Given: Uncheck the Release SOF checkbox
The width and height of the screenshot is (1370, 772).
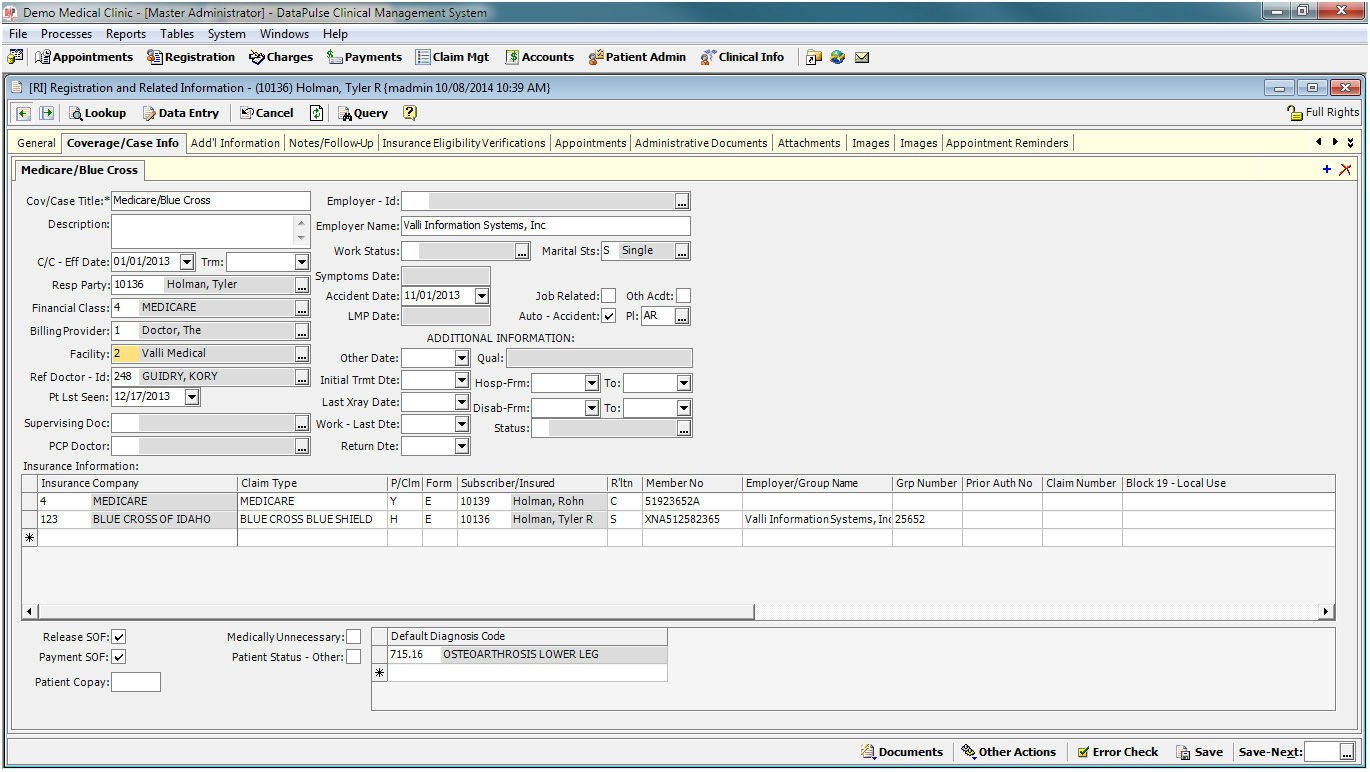Looking at the screenshot, I should click(x=119, y=637).
